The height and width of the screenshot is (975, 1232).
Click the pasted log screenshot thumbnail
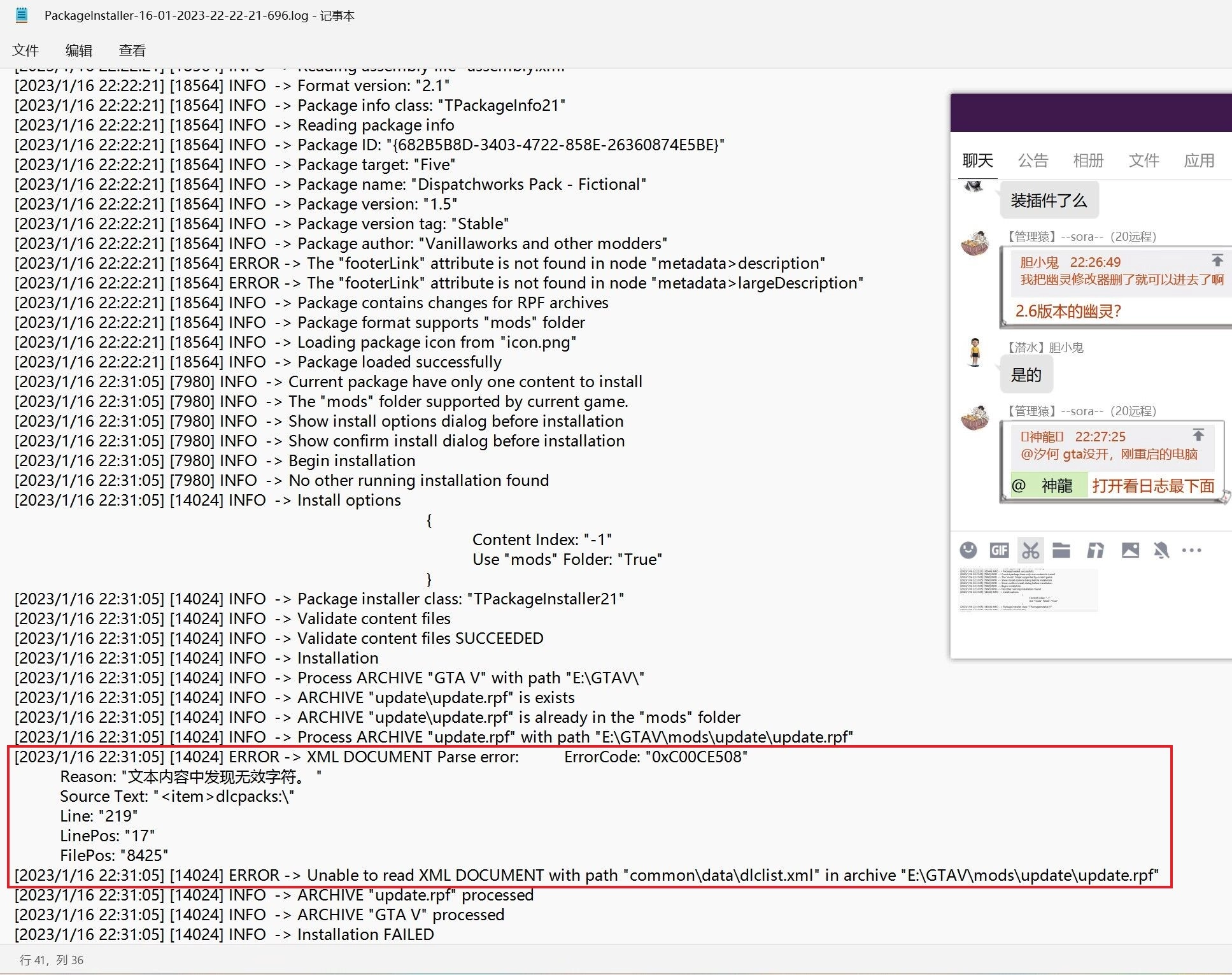click(x=1027, y=590)
